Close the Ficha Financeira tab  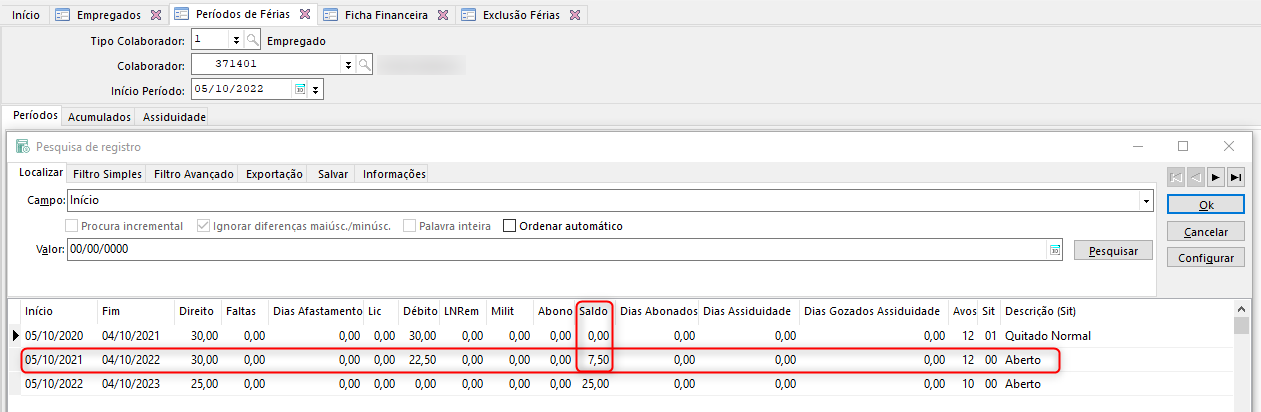[444, 16]
